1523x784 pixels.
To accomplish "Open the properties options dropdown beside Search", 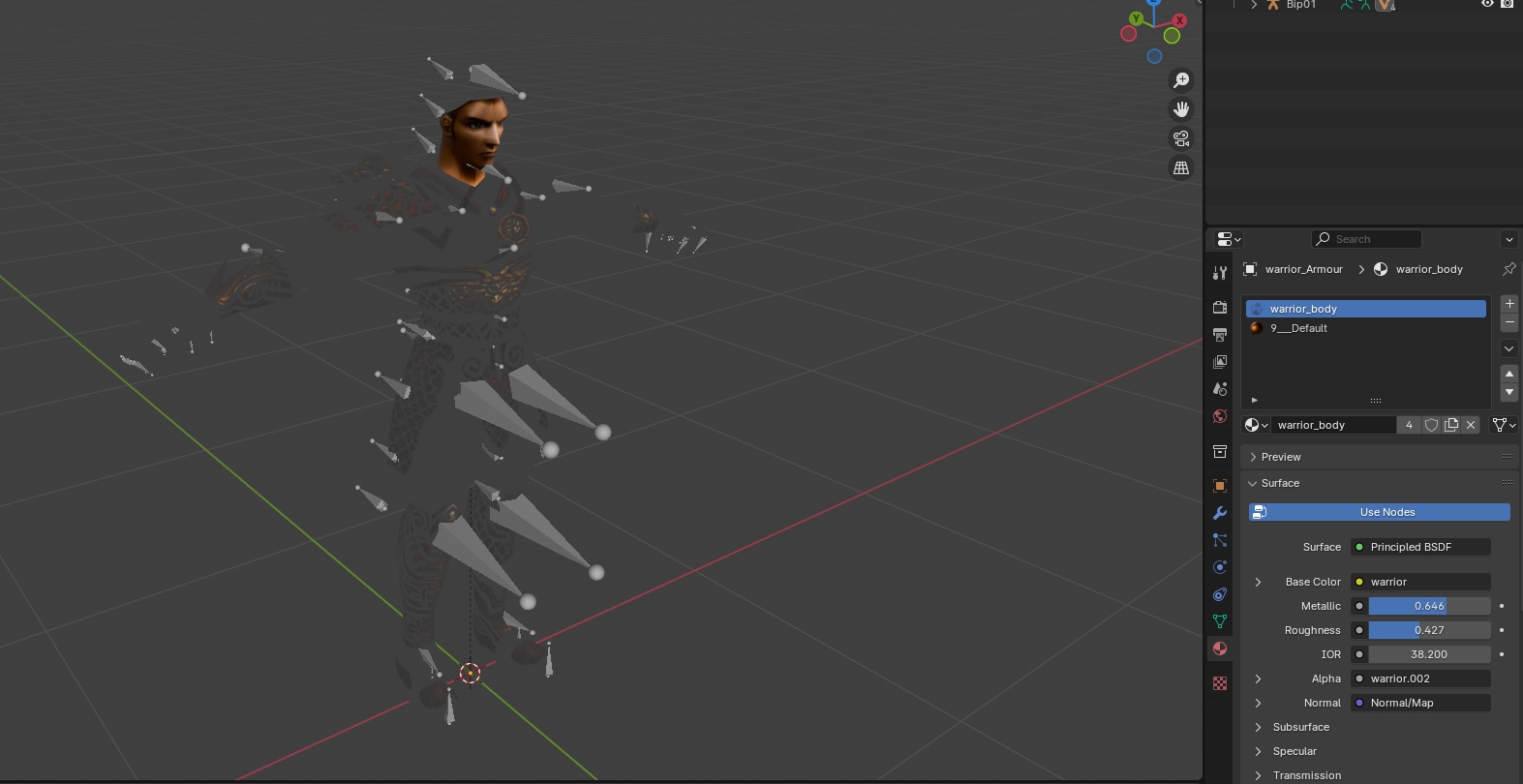I will point(1508,239).
